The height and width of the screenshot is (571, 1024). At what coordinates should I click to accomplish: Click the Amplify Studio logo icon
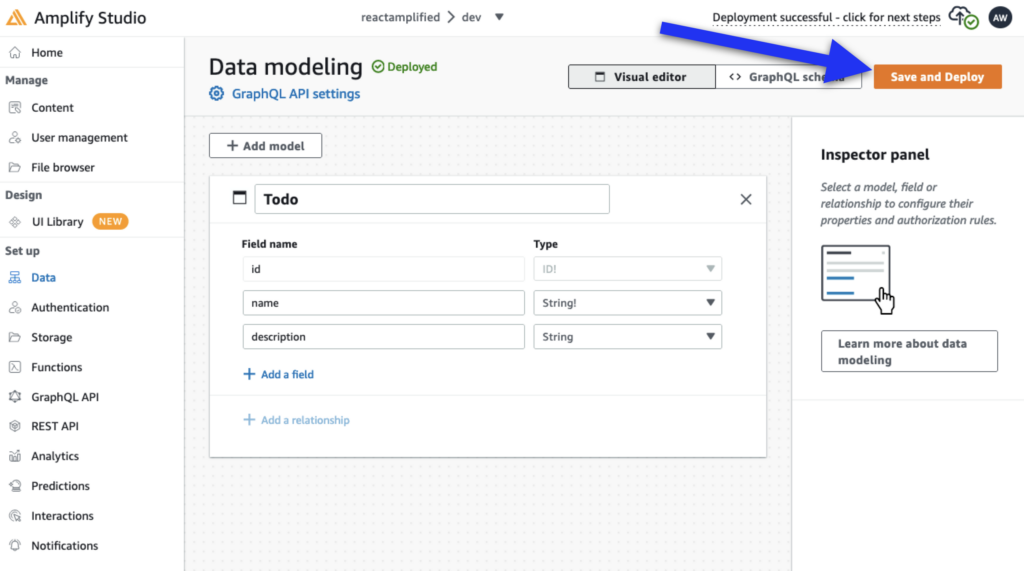17,18
